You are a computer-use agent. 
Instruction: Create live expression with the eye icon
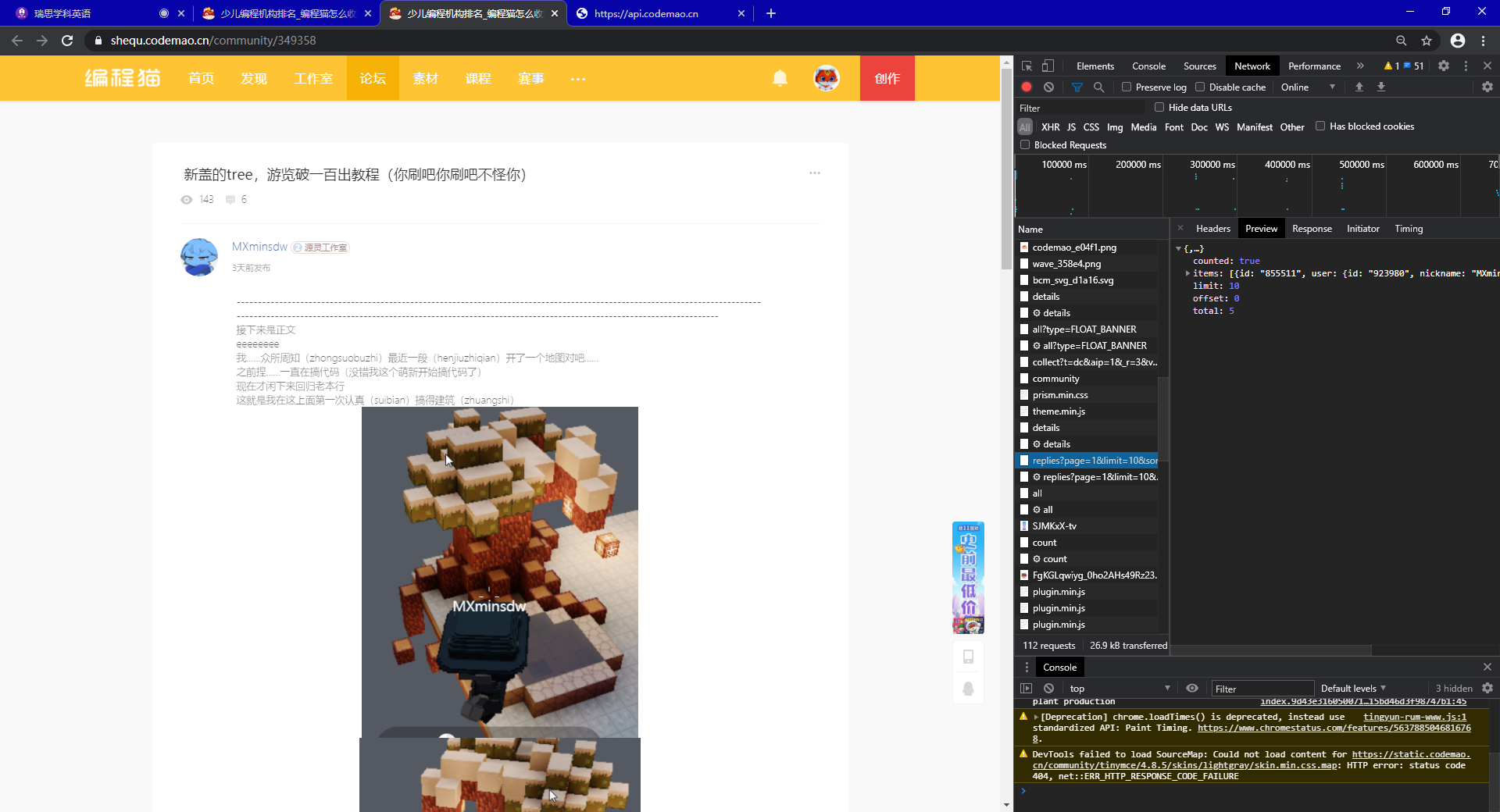click(x=1192, y=688)
